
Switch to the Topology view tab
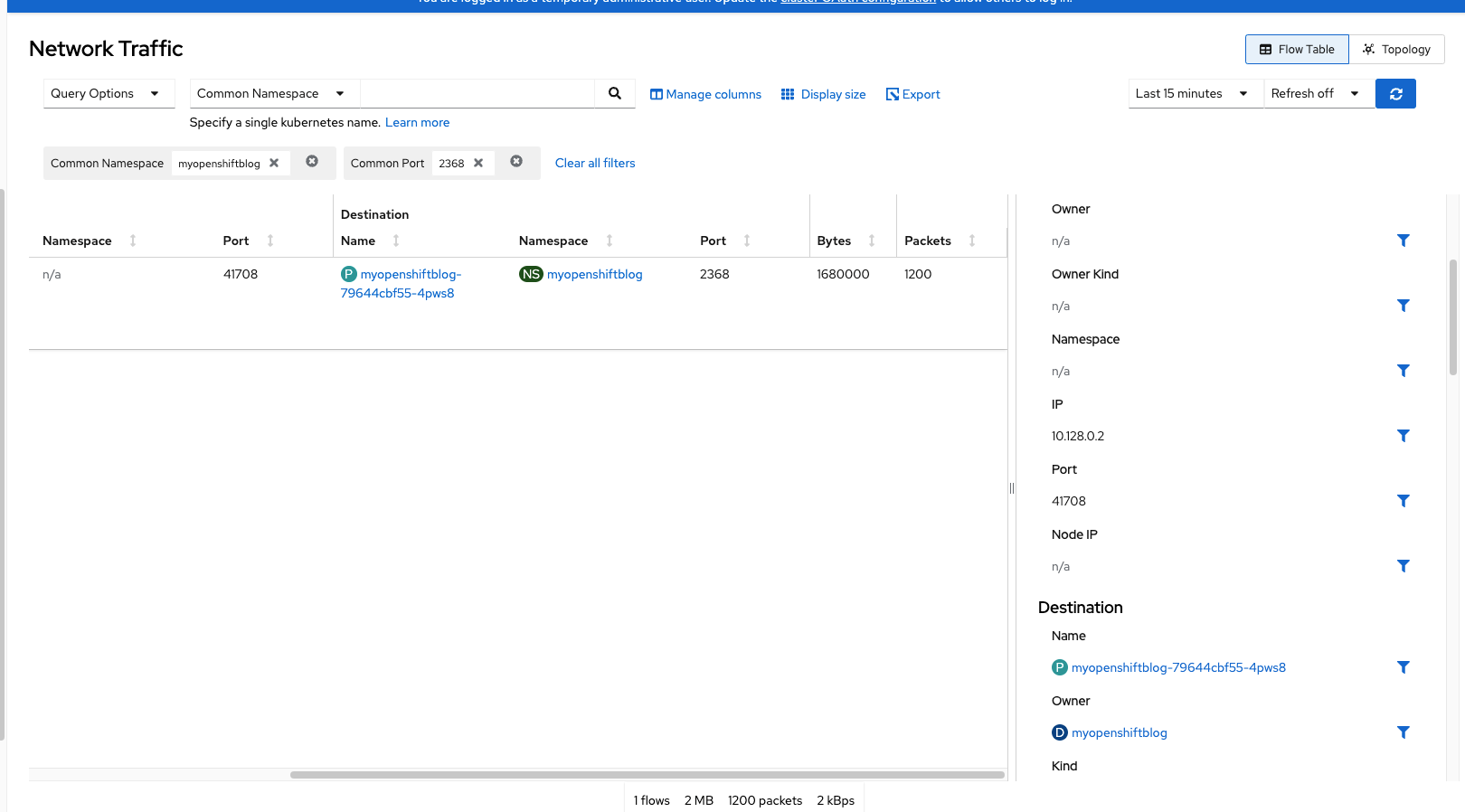(1396, 50)
